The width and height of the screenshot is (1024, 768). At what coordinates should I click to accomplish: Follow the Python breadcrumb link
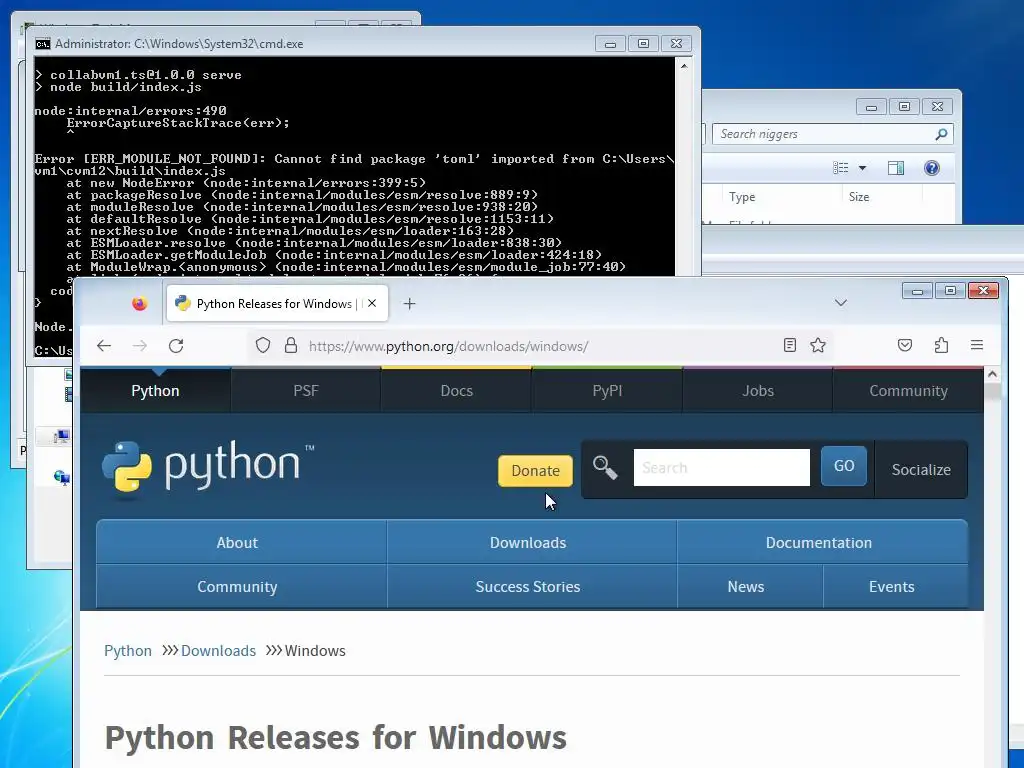click(128, 650)
